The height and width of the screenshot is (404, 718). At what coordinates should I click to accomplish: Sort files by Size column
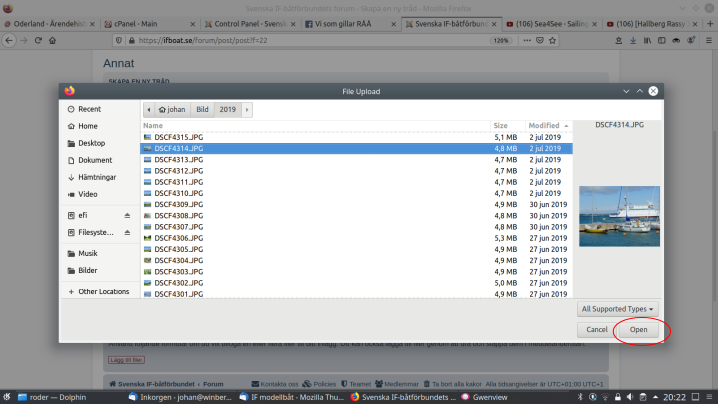[x=508, y=126]
